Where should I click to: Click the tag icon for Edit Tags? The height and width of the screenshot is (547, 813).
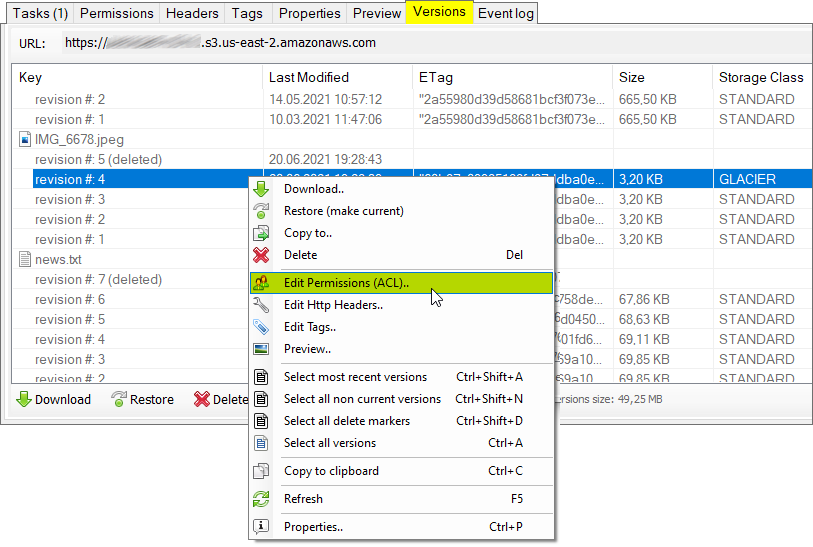pos(261,327)
